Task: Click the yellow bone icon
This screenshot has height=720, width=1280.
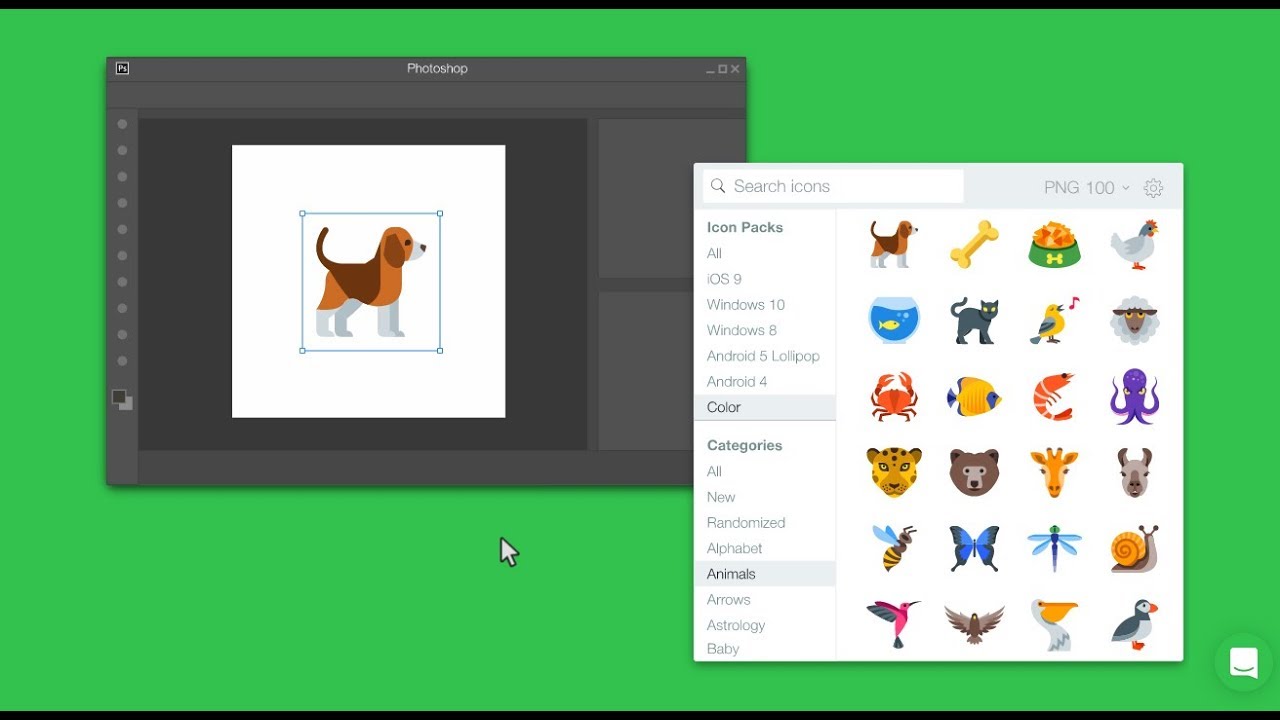Action: pyautogui.click(x=974, y=244)
